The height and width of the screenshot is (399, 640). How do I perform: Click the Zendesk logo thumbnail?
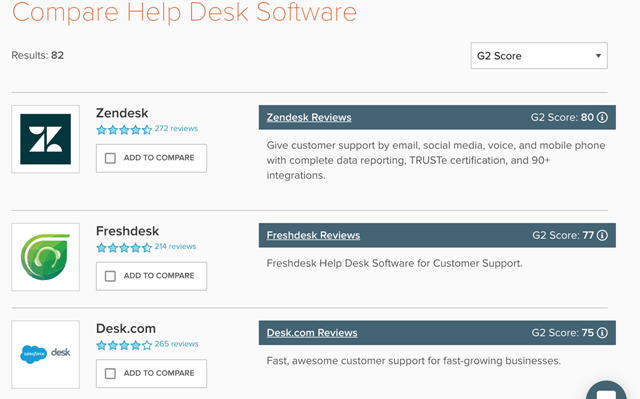click(45, 139)
